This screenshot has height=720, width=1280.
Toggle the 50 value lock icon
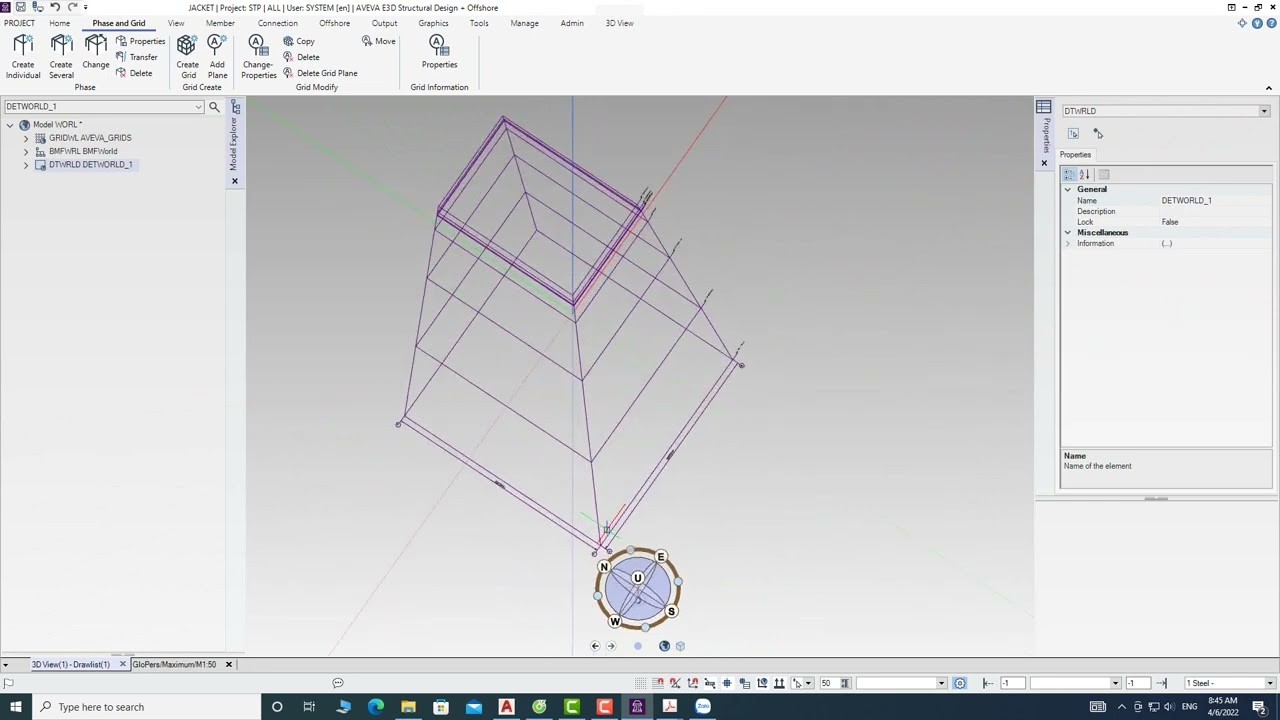pyautogui.click(x=845, y=683)
